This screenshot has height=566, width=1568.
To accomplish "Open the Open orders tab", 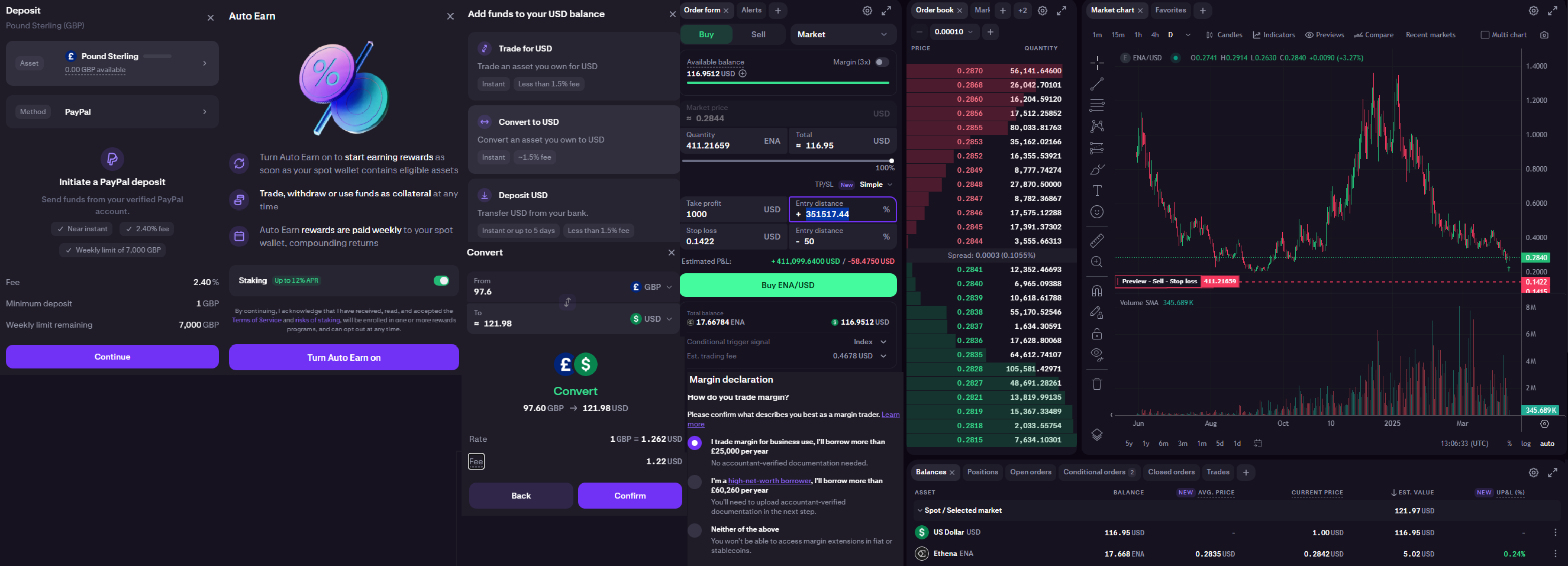I will point(1031,473).
